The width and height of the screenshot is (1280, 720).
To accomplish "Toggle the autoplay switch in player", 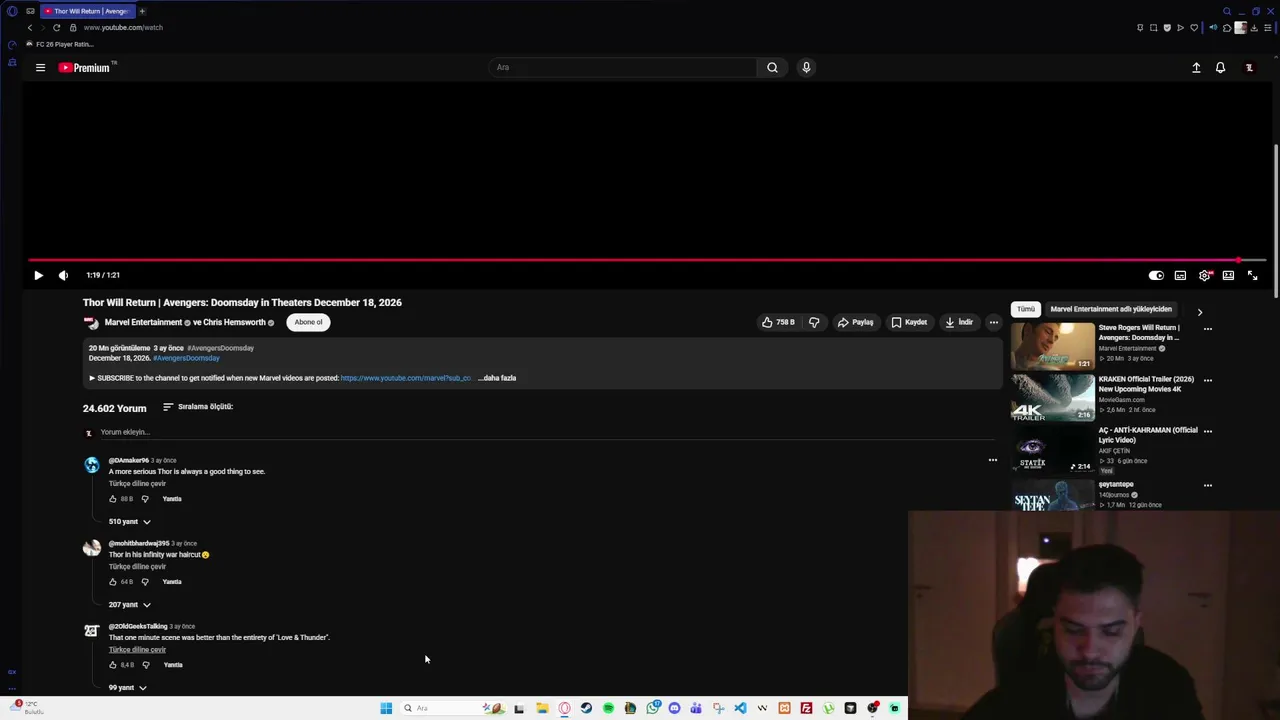I will pos(1156,275).
